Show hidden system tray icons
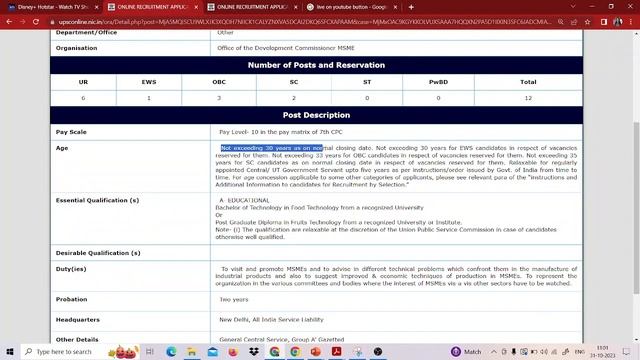Image resolution: width=640 pixels, height=360 pixels. [493, 352]
